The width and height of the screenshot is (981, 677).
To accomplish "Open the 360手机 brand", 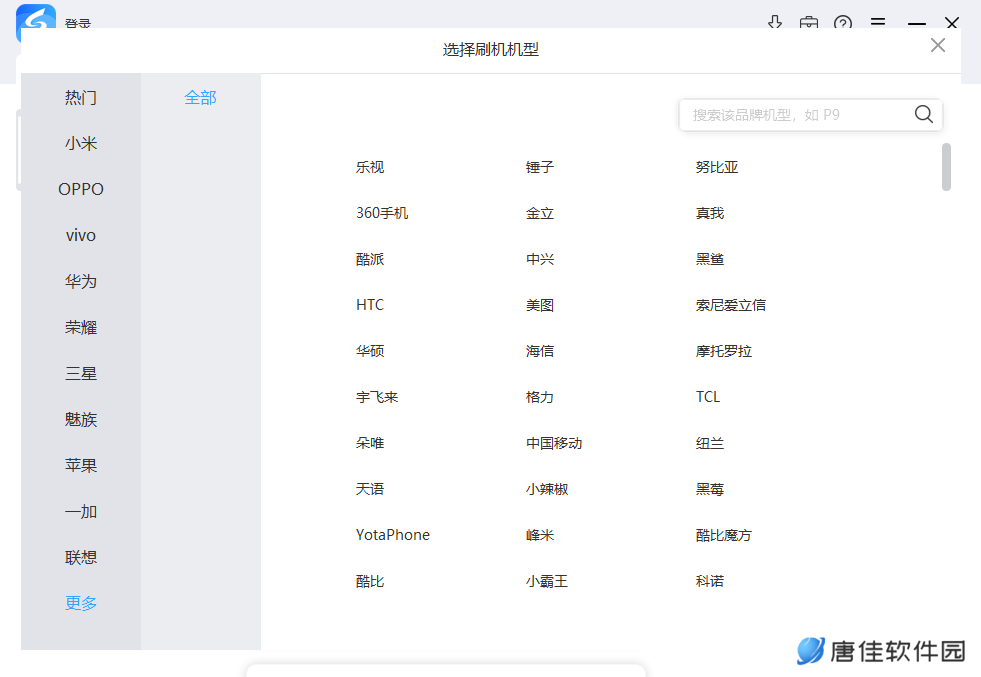I will point(382,213).
